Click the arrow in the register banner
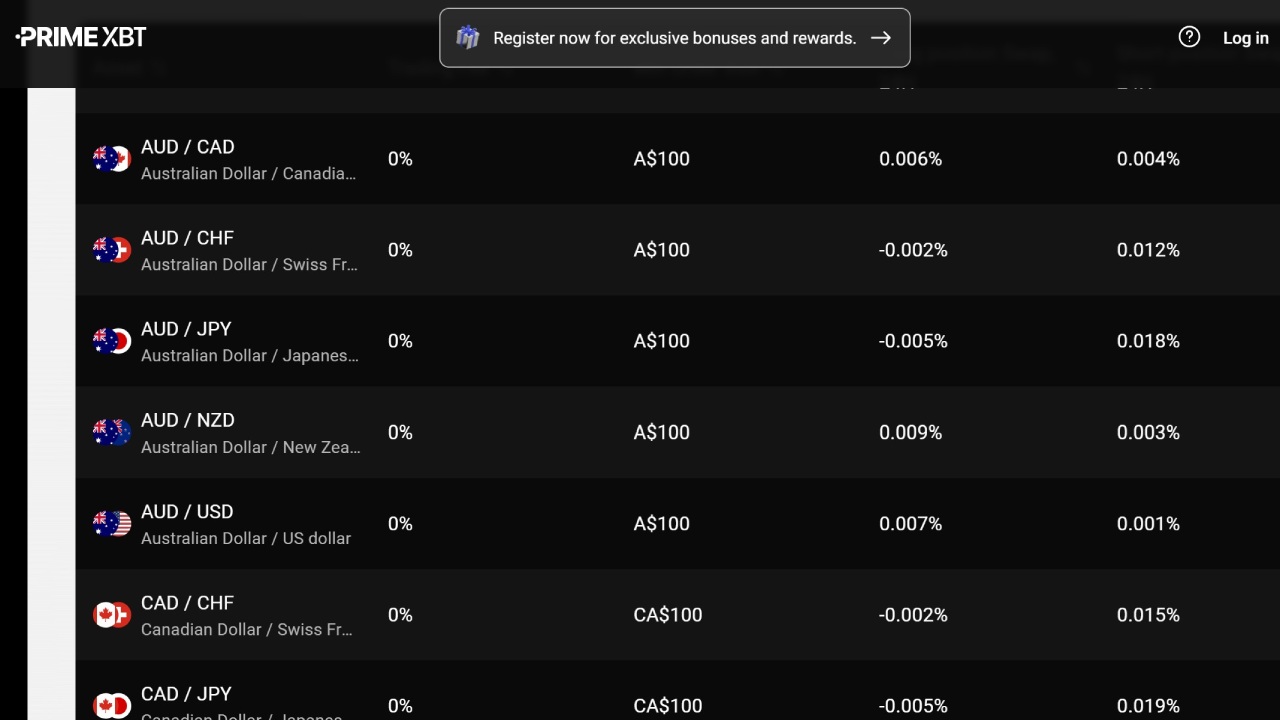The height and width of the screenshot is (720, 1280). [881, 38]
